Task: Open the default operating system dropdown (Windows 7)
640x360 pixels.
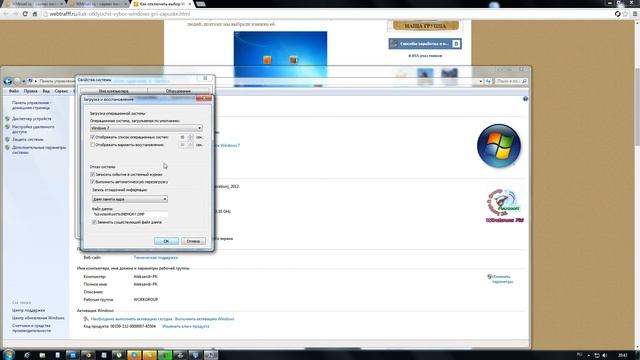Action: (x=146, y=128)
